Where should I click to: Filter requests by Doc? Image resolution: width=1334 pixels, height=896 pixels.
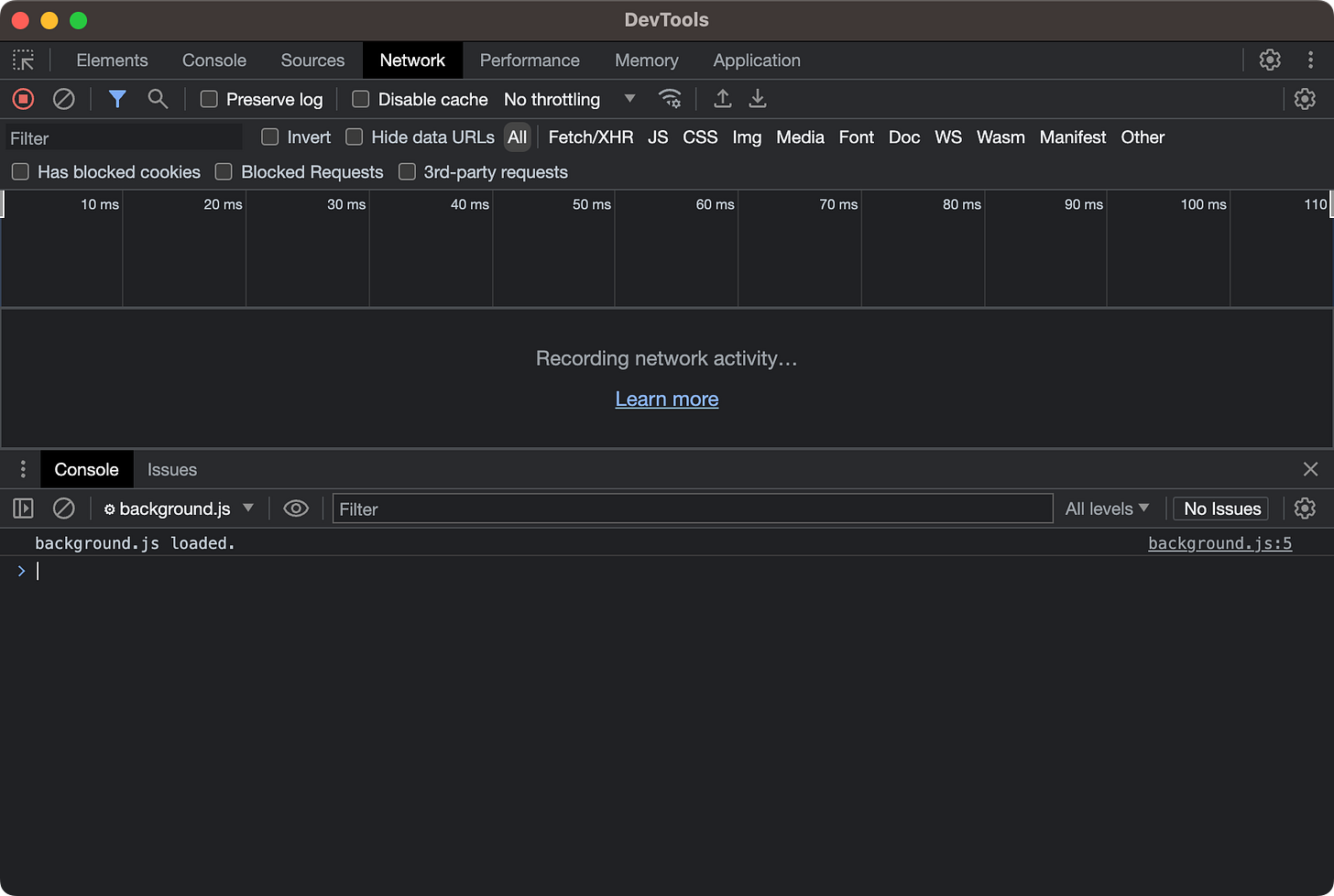pos(904,137)
